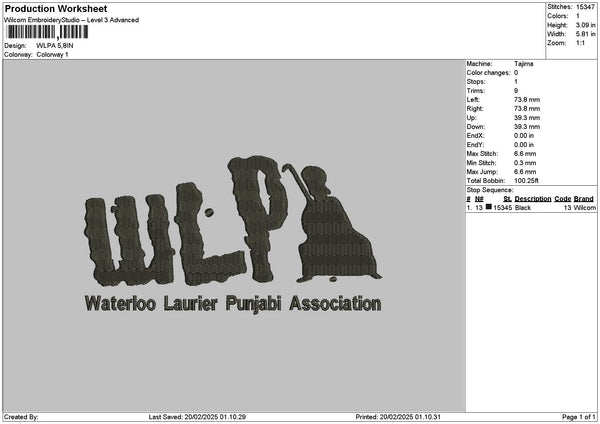Click the 'Printed: 20/02/2025 01.10.31' footer

pos(398,417)
